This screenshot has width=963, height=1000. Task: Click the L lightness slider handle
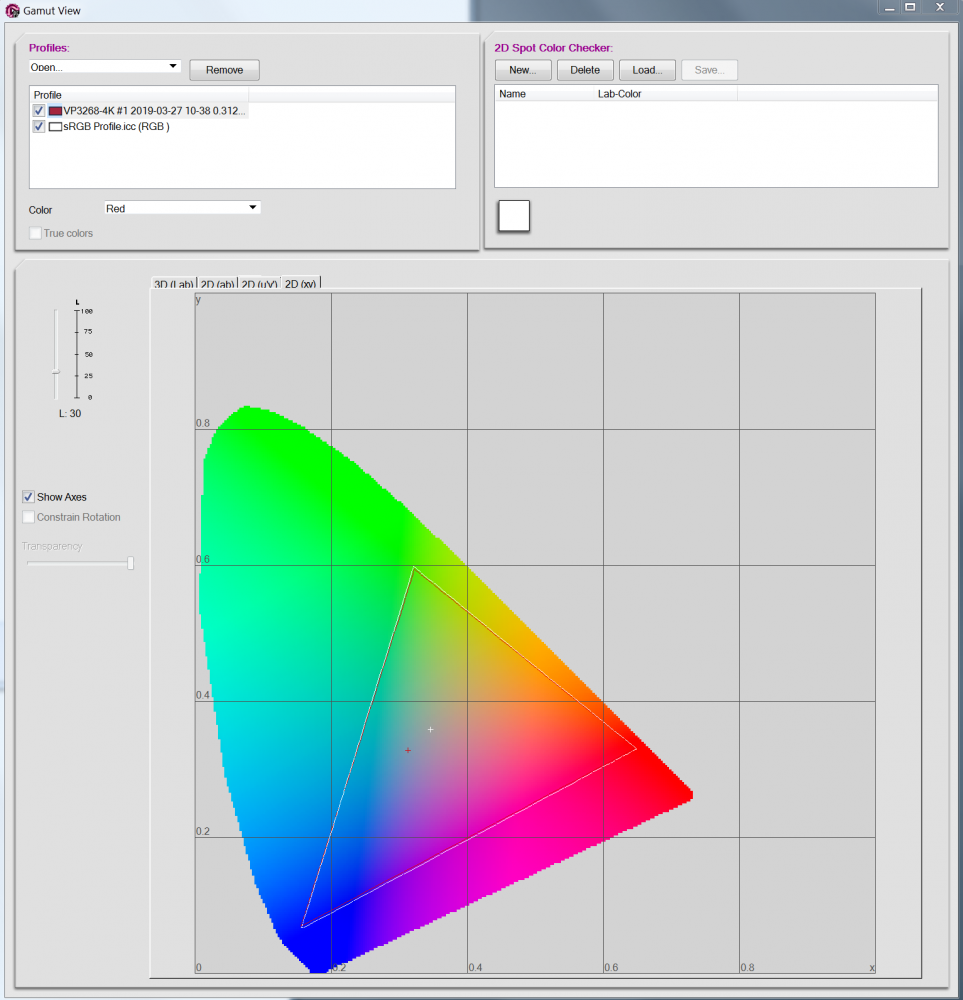[56, 371]
